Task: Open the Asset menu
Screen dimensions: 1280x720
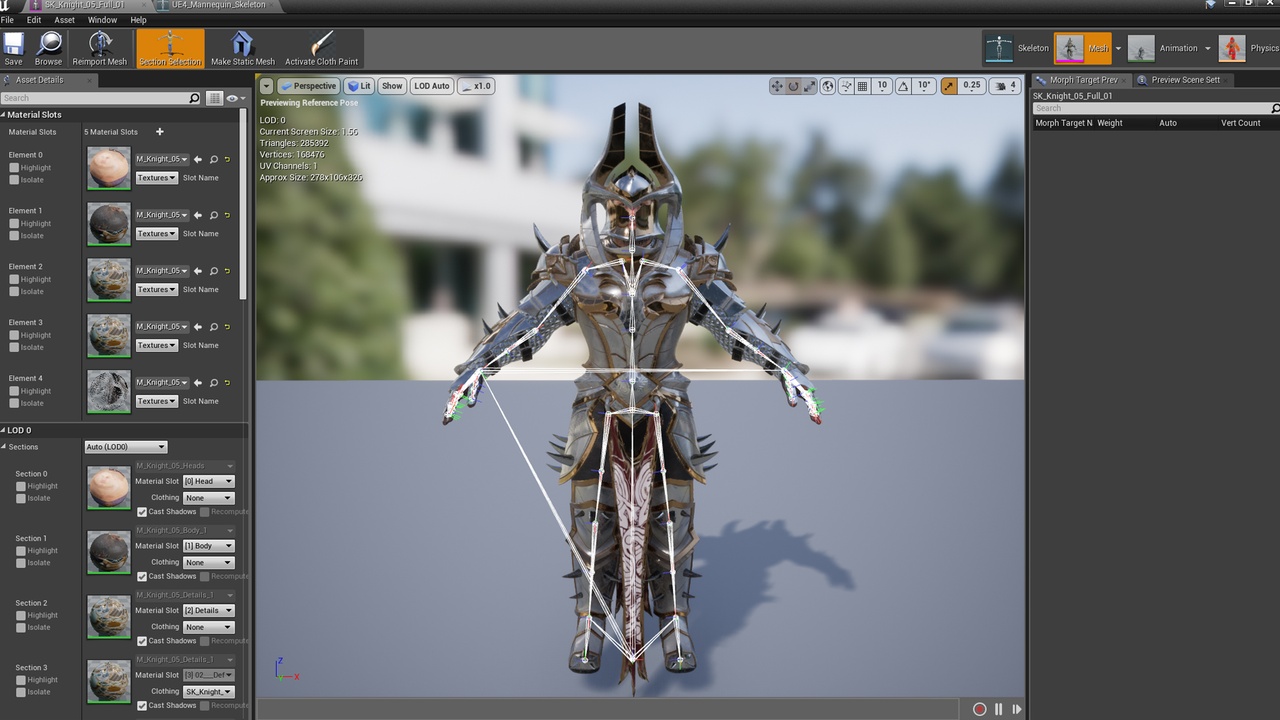Action: tap(64, 20)
